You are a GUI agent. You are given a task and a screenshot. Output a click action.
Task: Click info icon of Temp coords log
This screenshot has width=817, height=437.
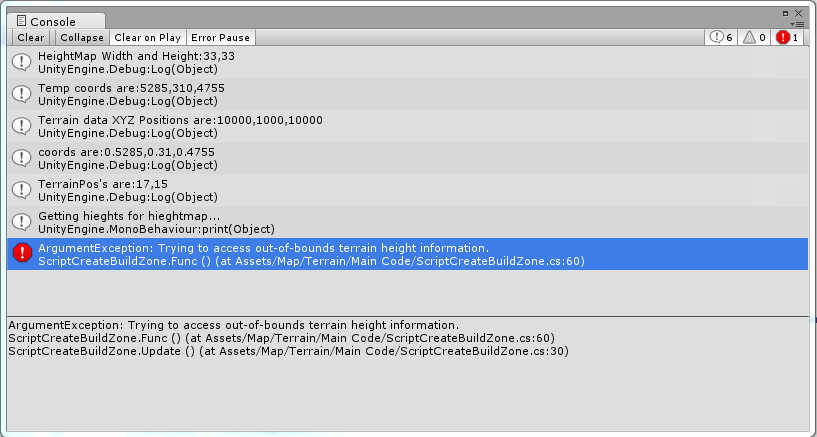pyautogui.click(x=21, y=94)
